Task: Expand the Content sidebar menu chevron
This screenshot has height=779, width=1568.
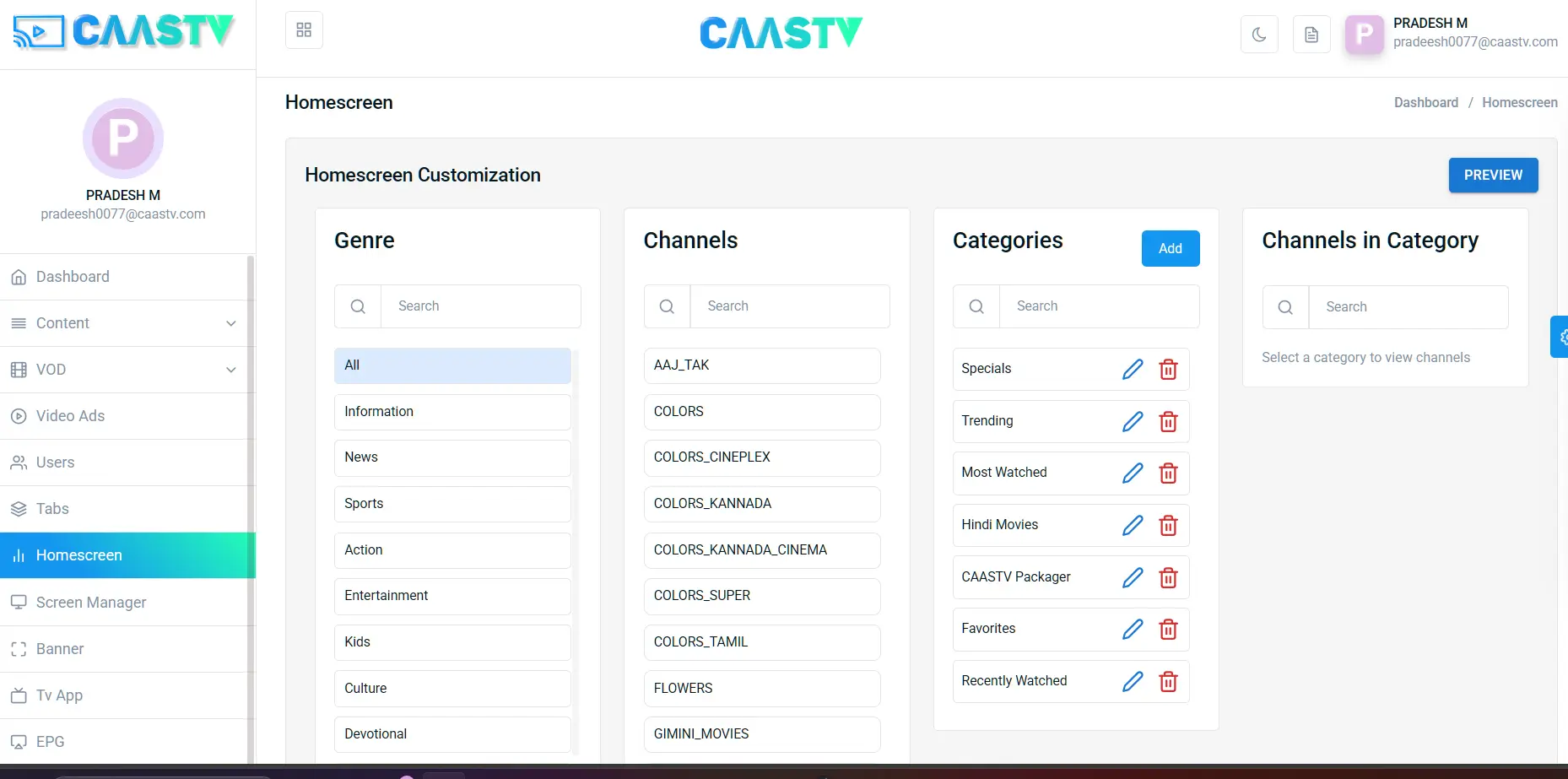Action: 231,323
